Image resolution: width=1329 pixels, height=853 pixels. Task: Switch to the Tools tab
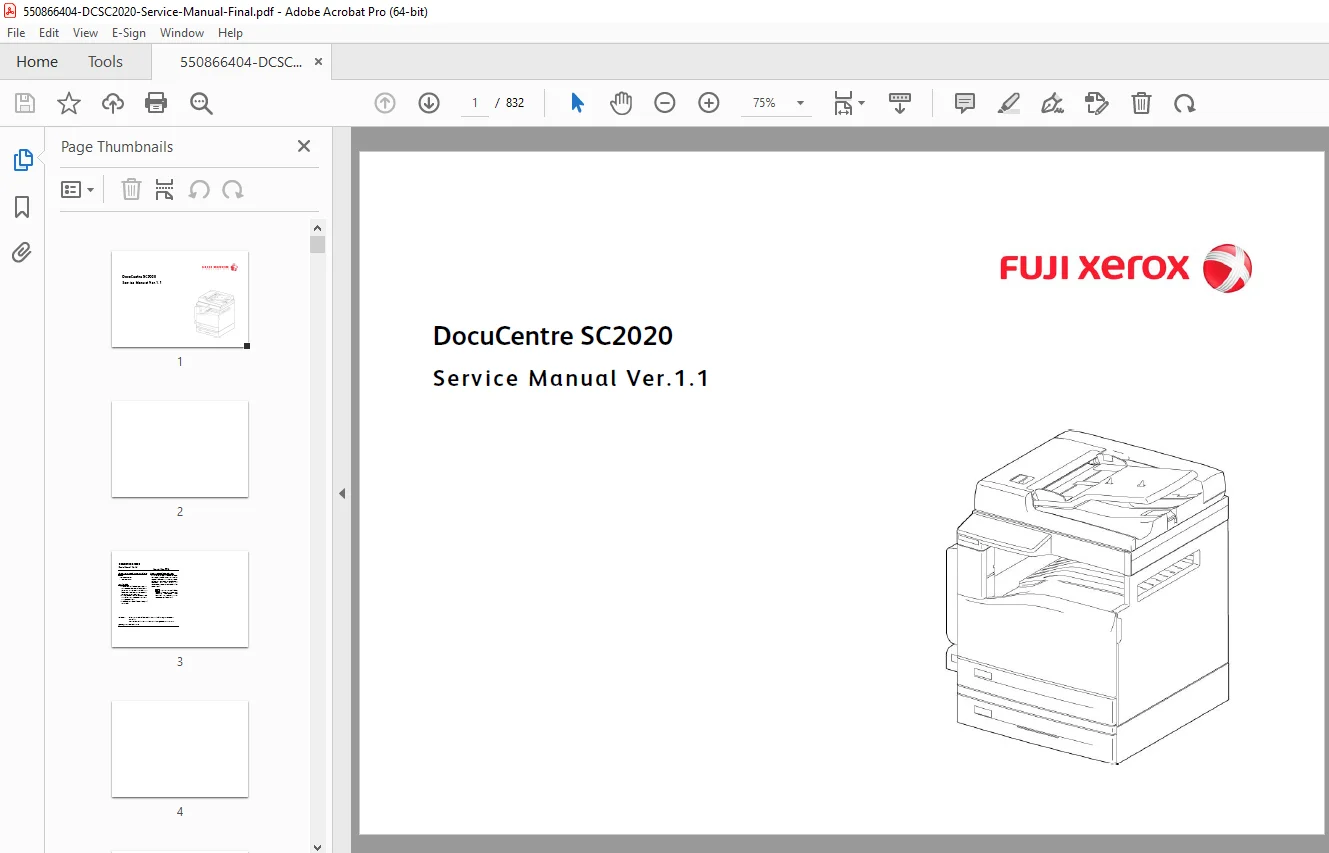pyautogui.click(x=105, y=62)
